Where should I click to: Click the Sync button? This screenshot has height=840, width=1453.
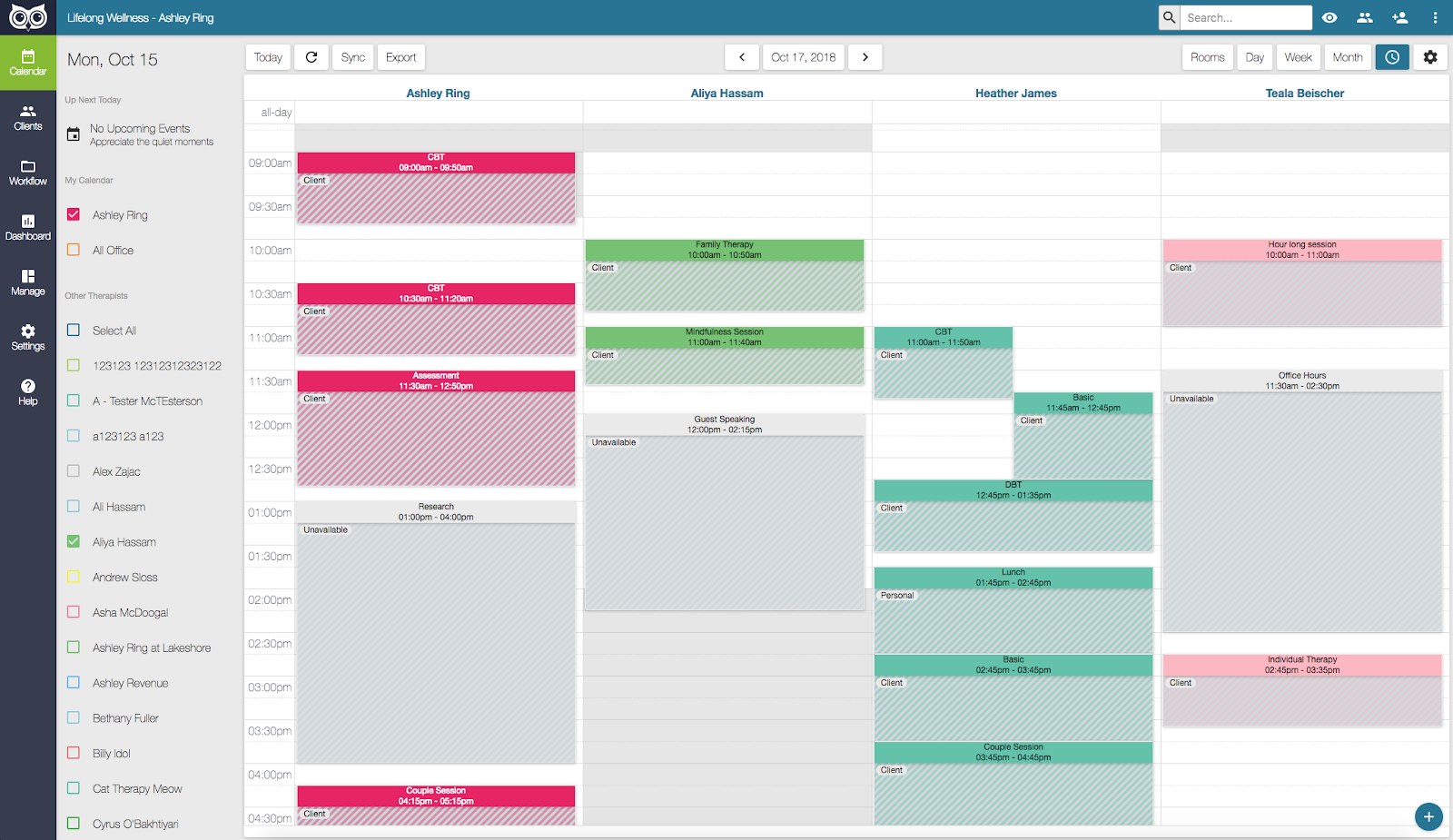352,56
